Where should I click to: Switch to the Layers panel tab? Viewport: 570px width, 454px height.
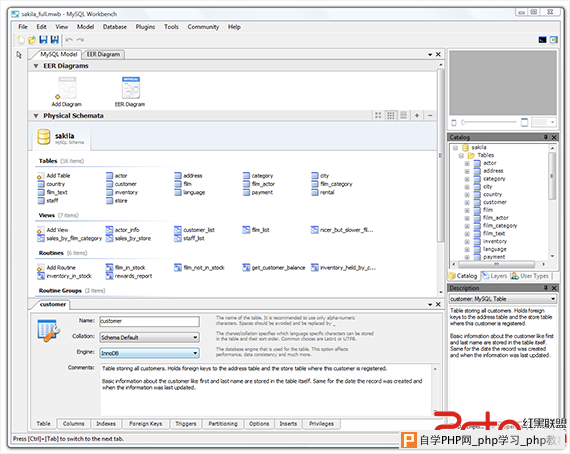click(495, 276)
